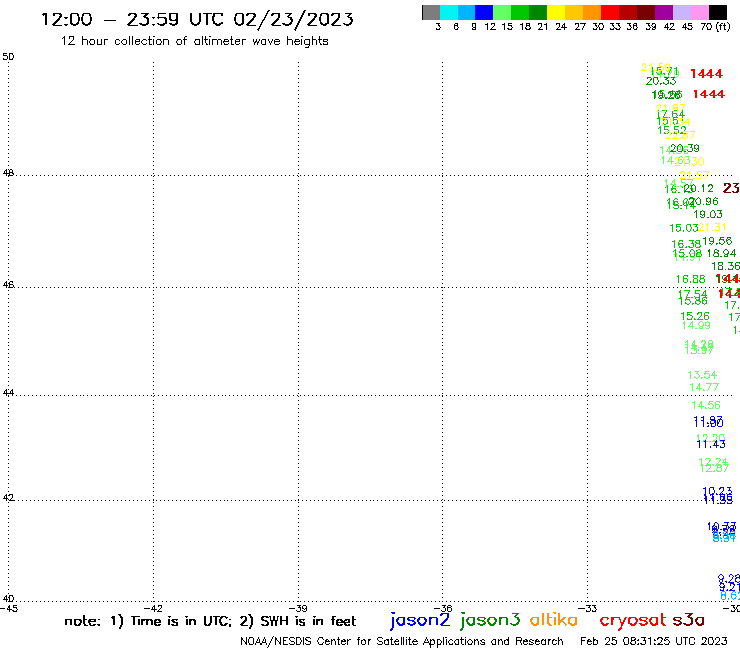This screenshot has height=650, width=740.
Task: Pick the purple swatch in the color scale
Action: tap(664, 12)
